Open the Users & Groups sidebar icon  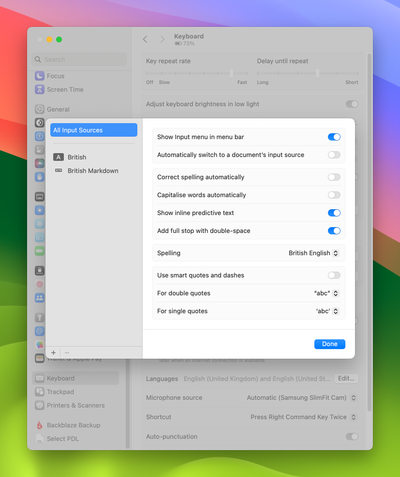tap(40, 298)
